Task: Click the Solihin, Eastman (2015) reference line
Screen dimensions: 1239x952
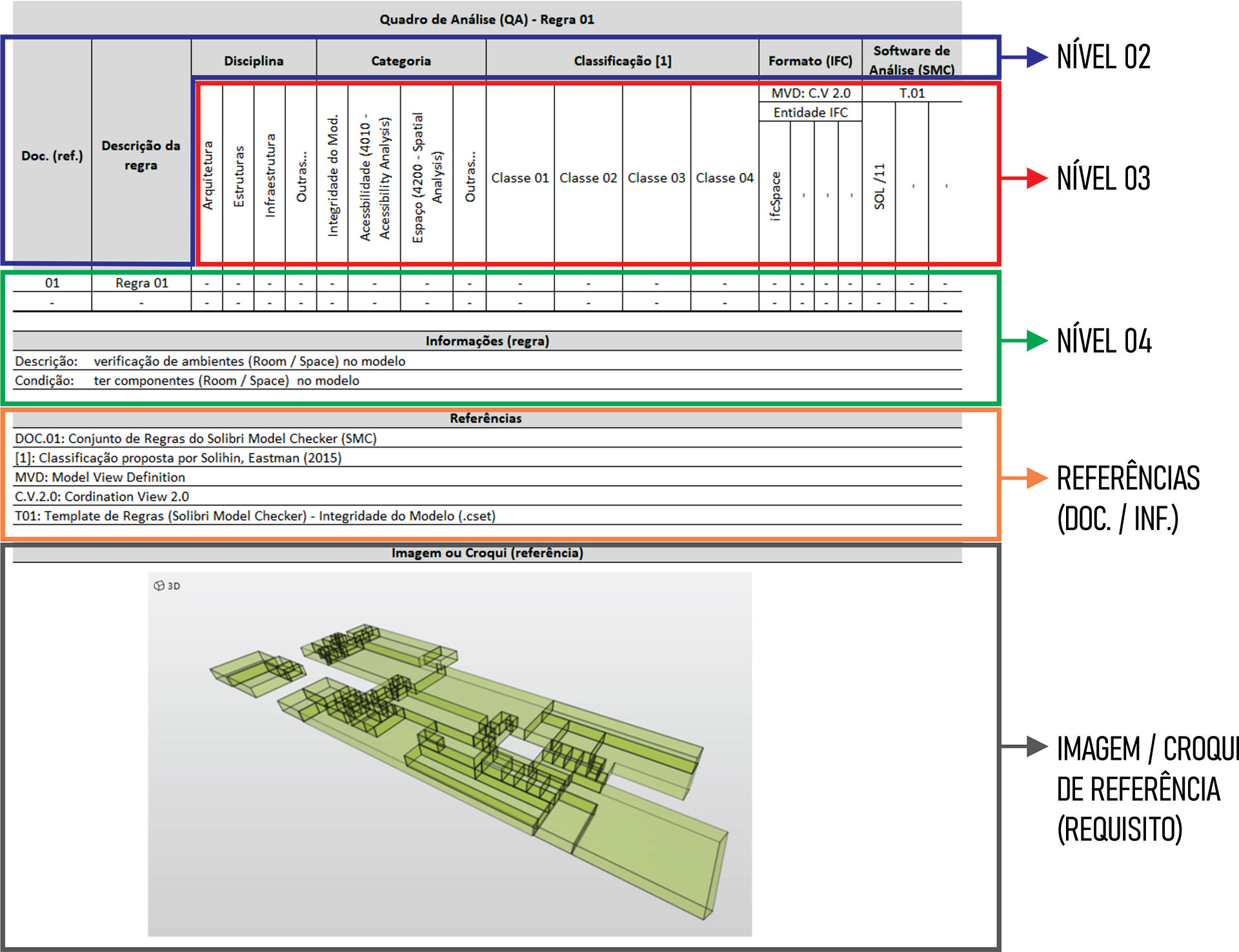Action: (x=178, y=458)
